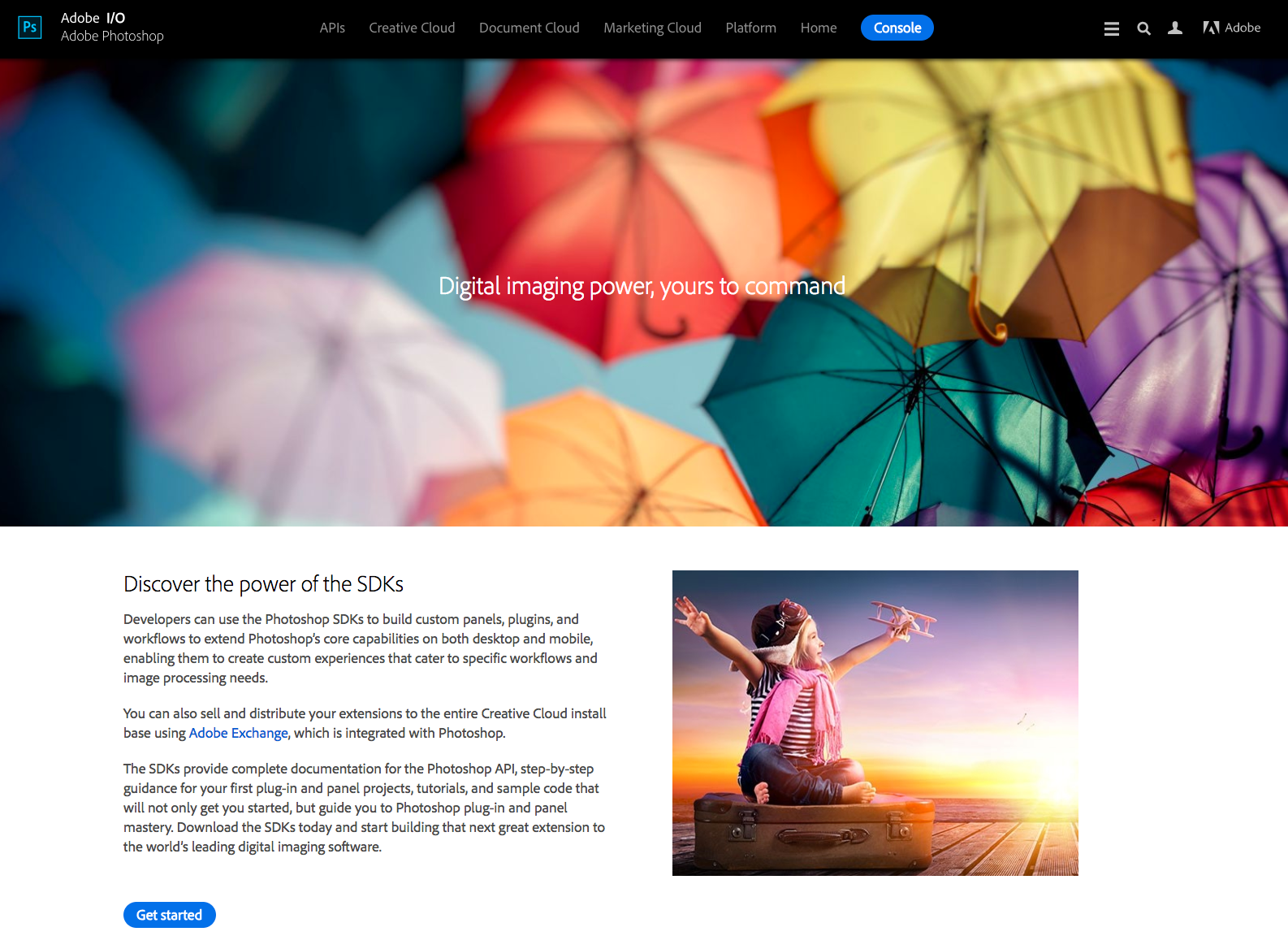Viewport: 1288px width, 936px height.
Task: Open the APIs menu item
Action: point(332,28)
